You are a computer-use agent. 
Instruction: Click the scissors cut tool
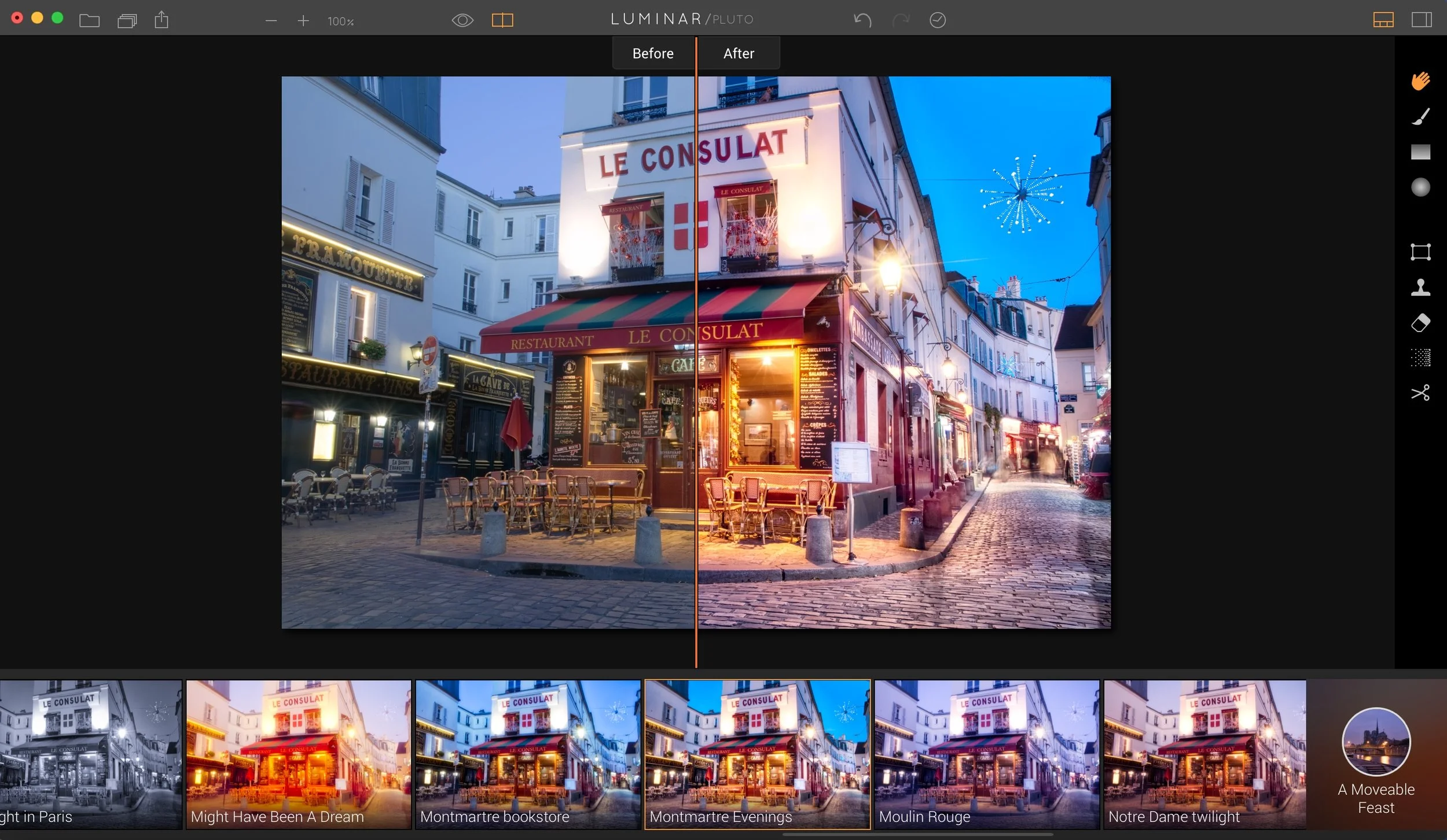pyautogui.click(x=1420, y=393)
